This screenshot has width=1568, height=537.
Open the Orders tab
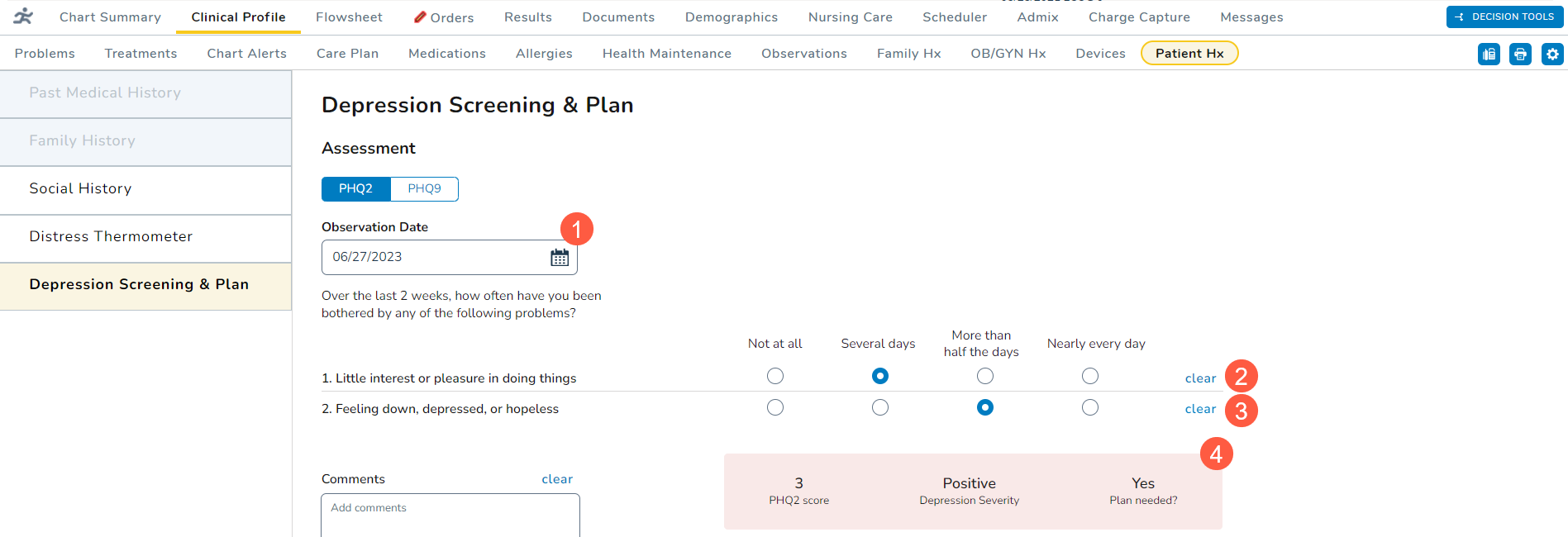pyautogui.click(x=444, y=17)
